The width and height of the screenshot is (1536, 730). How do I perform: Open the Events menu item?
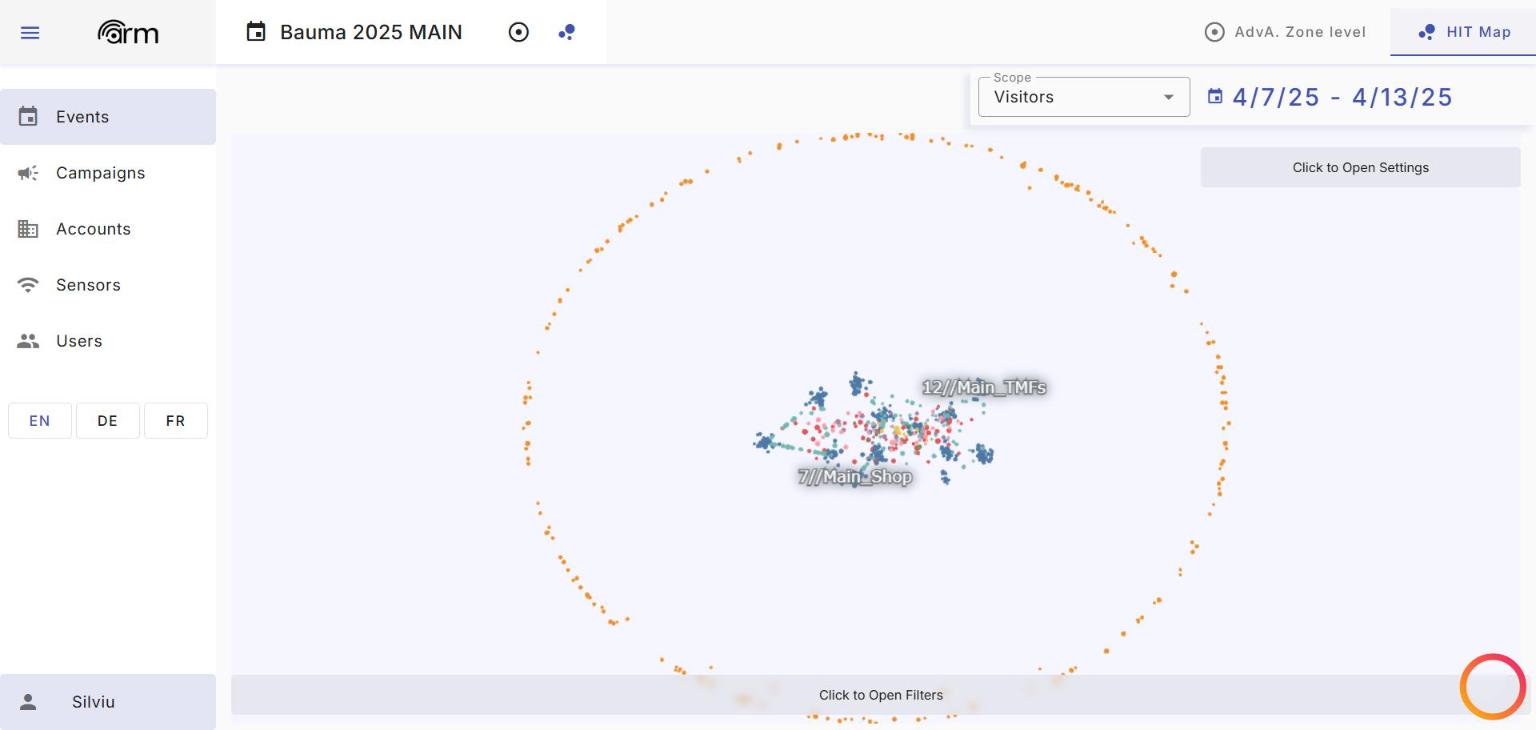108,117
